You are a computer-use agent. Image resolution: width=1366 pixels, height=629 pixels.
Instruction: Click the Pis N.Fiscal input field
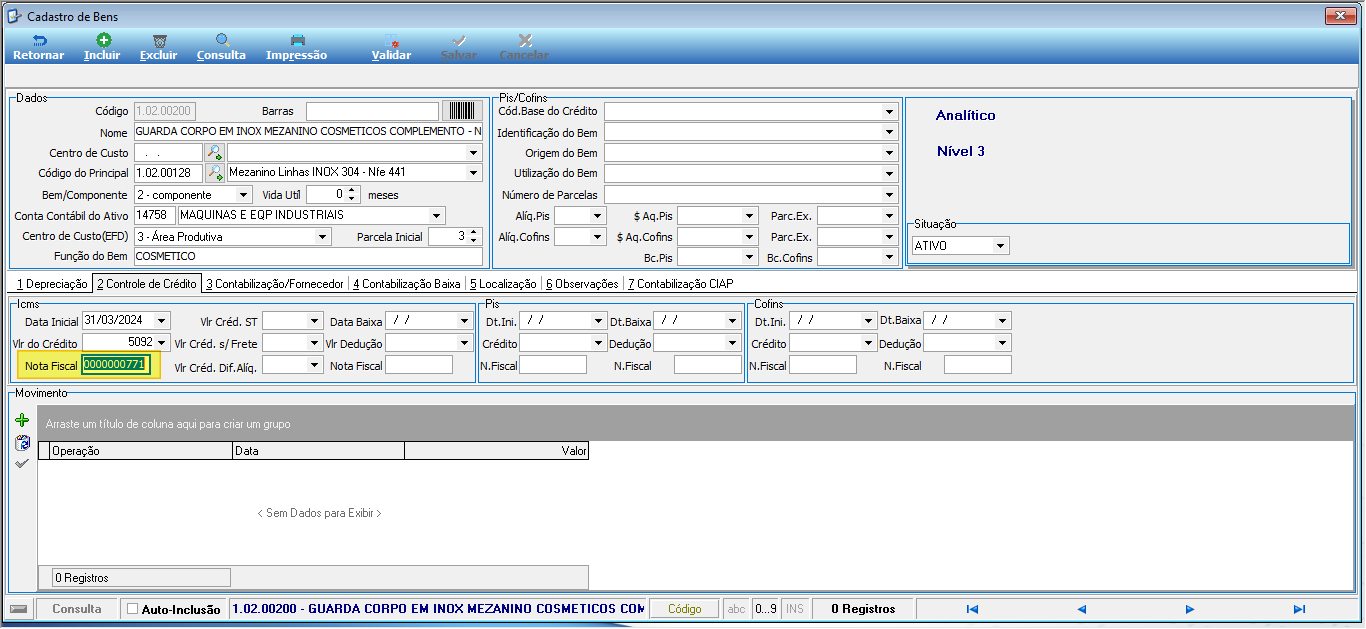point(553,365)
